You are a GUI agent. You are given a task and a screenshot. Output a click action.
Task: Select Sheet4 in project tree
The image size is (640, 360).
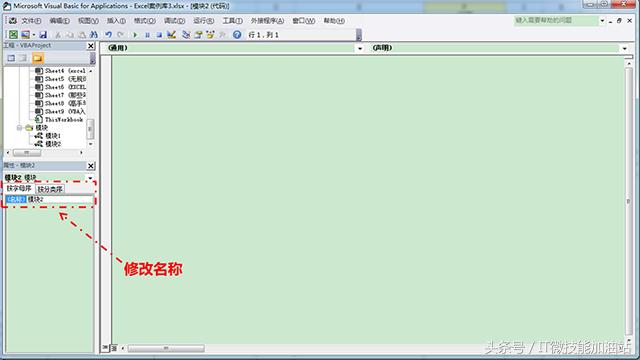point(60,71)
